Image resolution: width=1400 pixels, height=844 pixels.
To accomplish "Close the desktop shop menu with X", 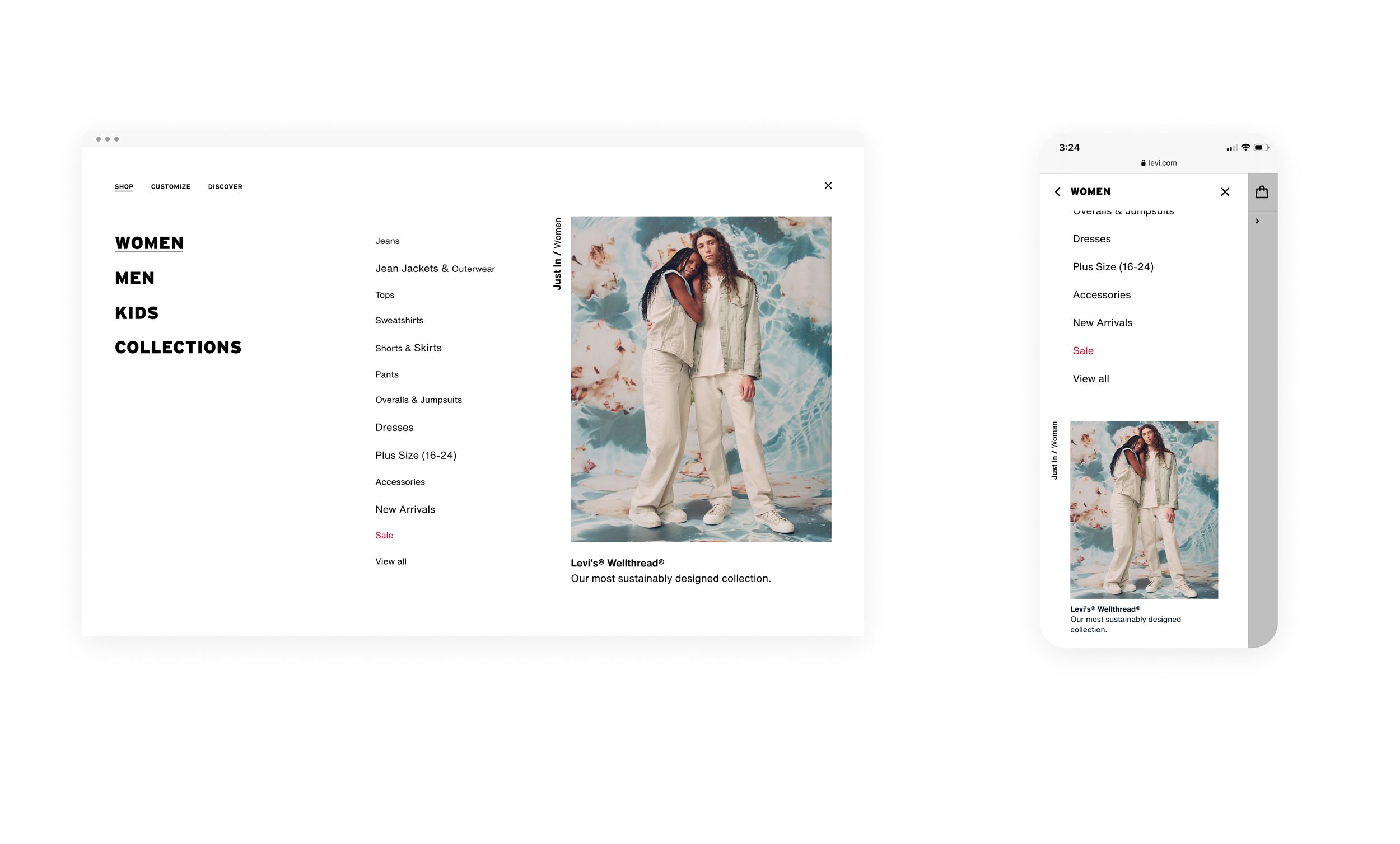I will [828, 185].
